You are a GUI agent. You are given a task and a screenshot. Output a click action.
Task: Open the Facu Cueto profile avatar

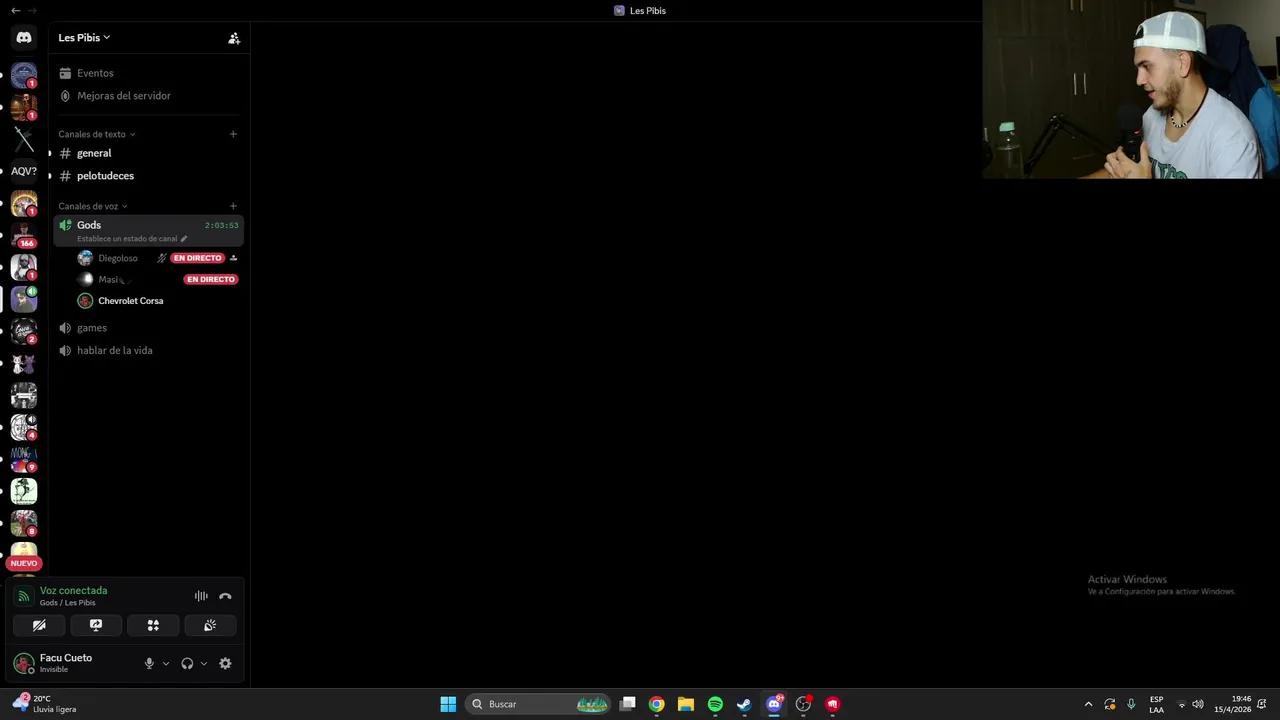(23, 663)
